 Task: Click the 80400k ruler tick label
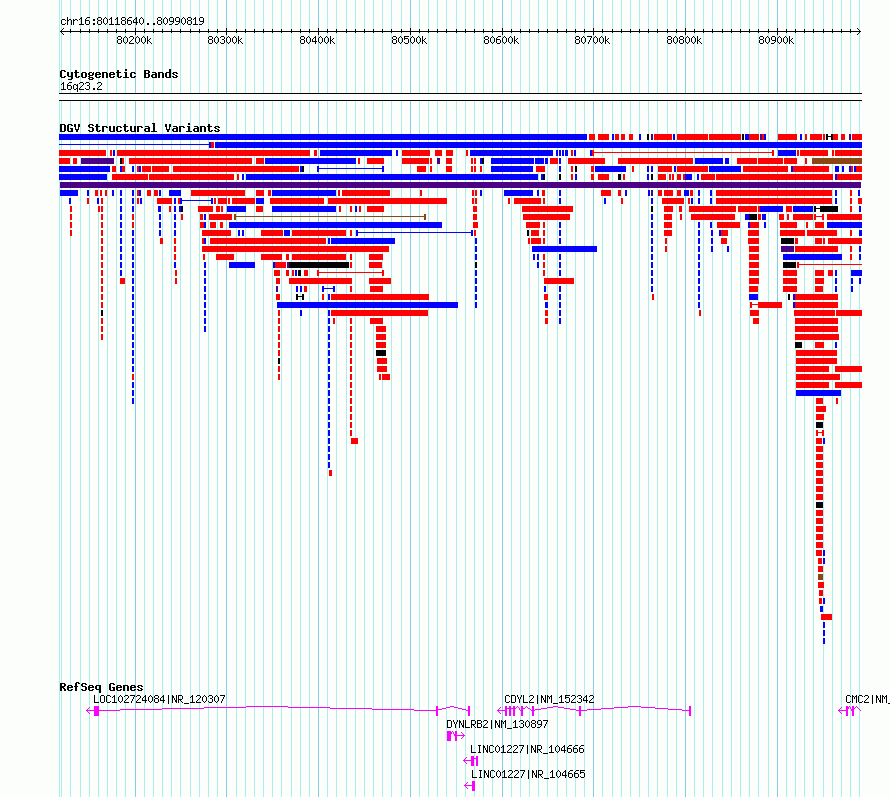point(317,40)
